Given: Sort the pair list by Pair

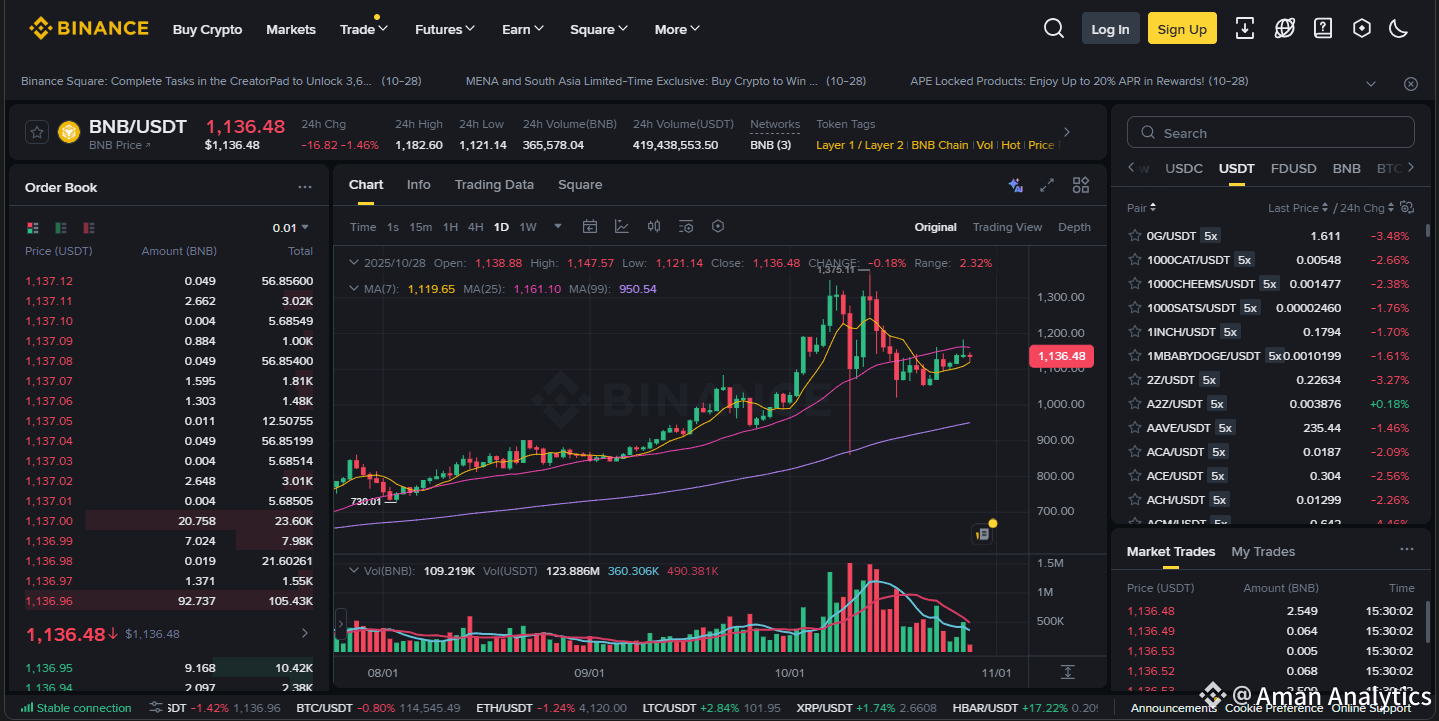Looking at the screenshot, I should pos(1142,208).
